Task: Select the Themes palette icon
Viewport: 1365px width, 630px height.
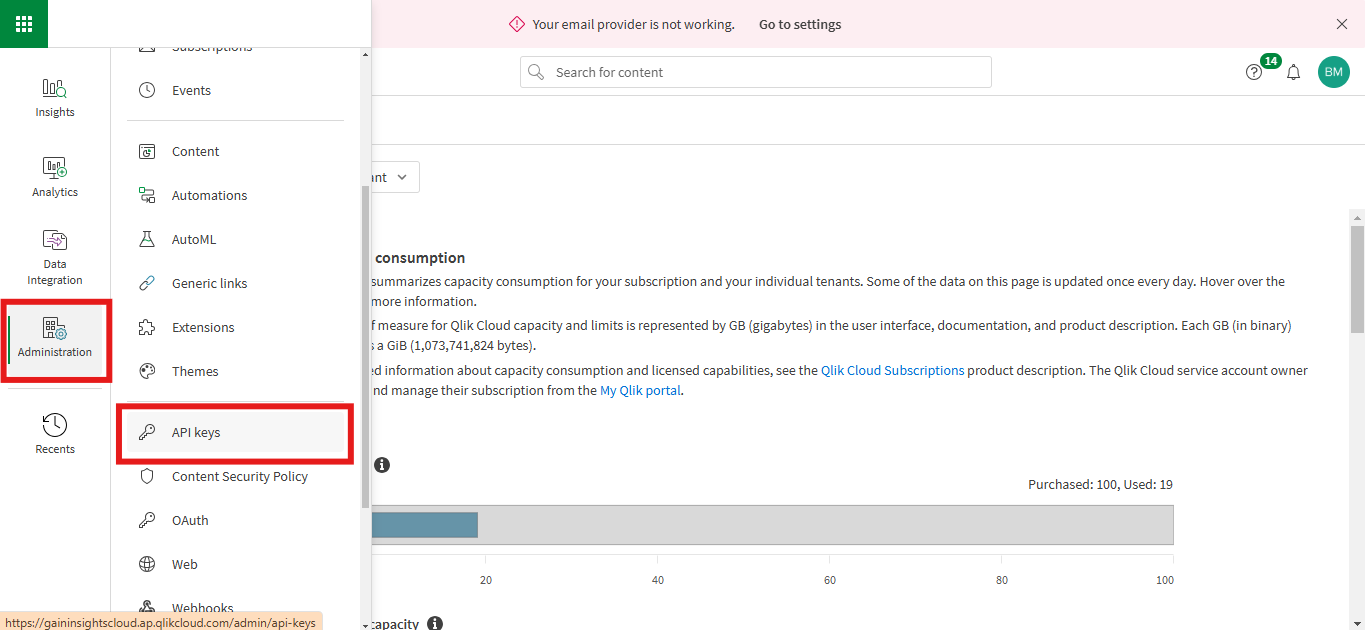Action: click(x=148, y=371)
